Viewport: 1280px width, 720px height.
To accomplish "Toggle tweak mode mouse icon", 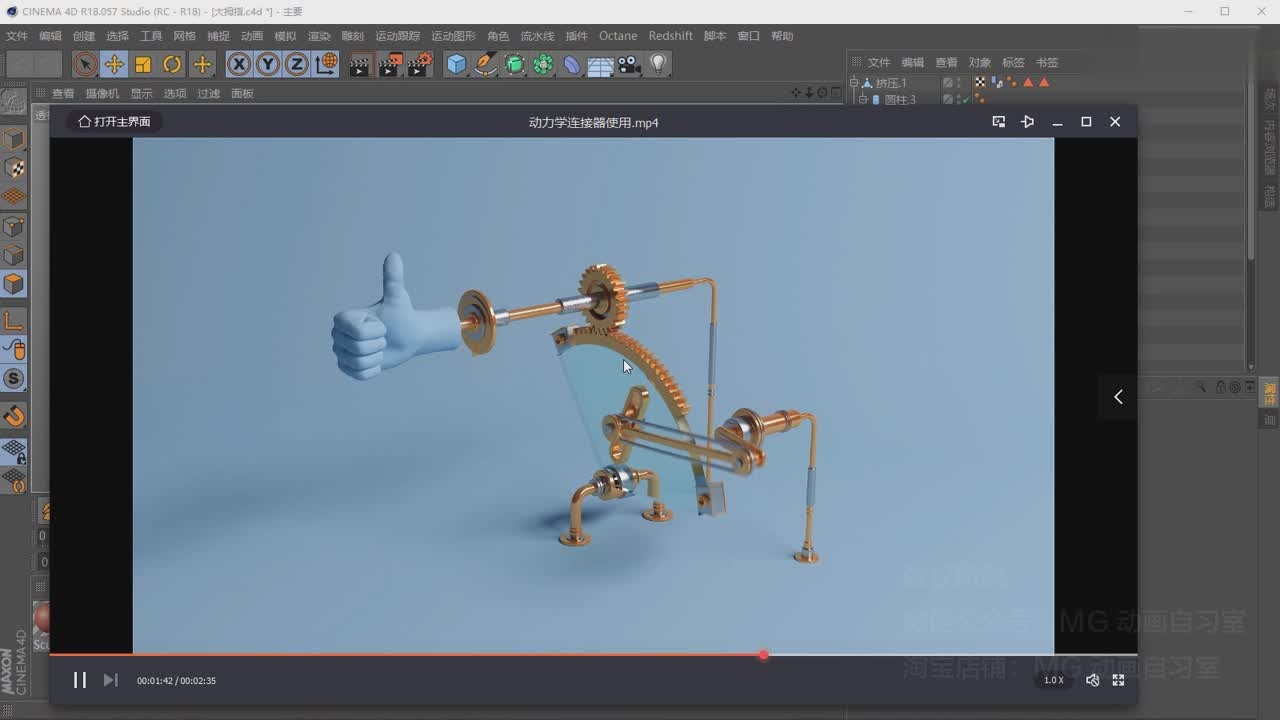I will [13, 349].
